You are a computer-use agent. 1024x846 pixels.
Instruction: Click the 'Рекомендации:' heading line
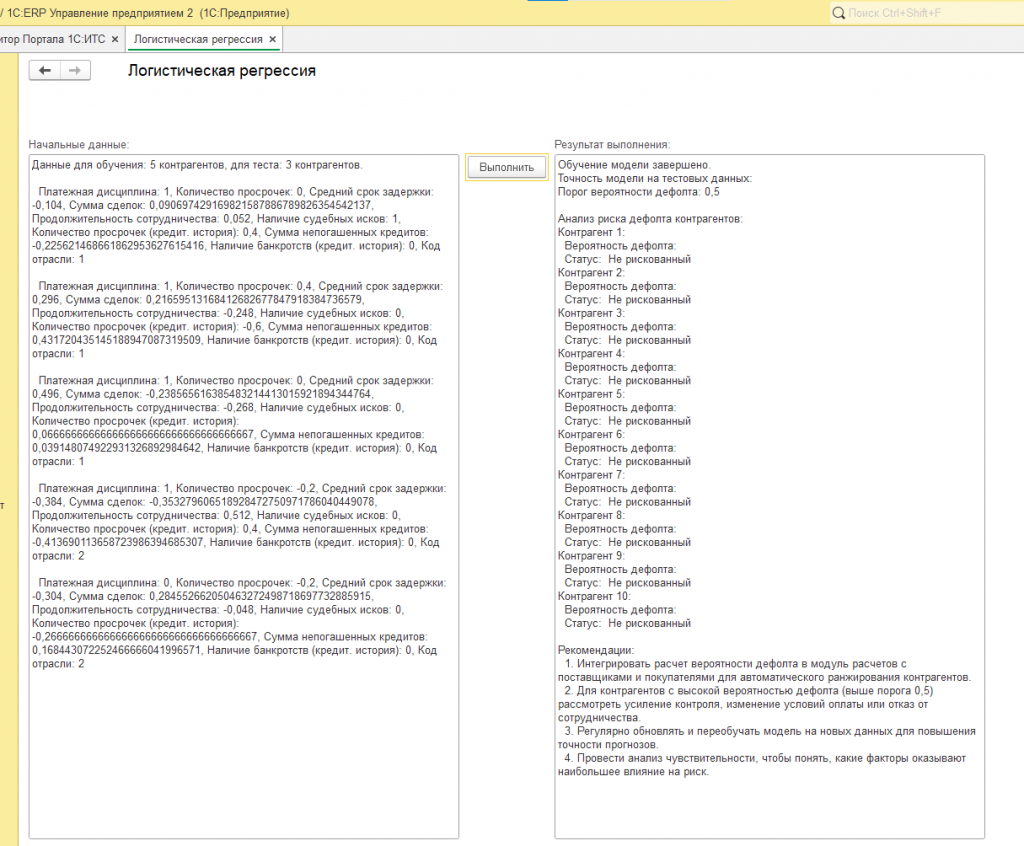[x=596, y=651]
